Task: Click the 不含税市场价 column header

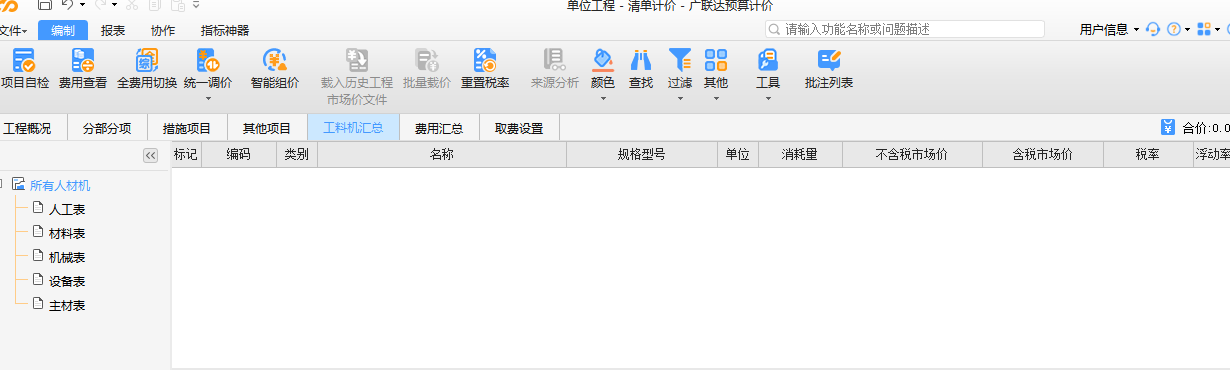Action: 912,155
